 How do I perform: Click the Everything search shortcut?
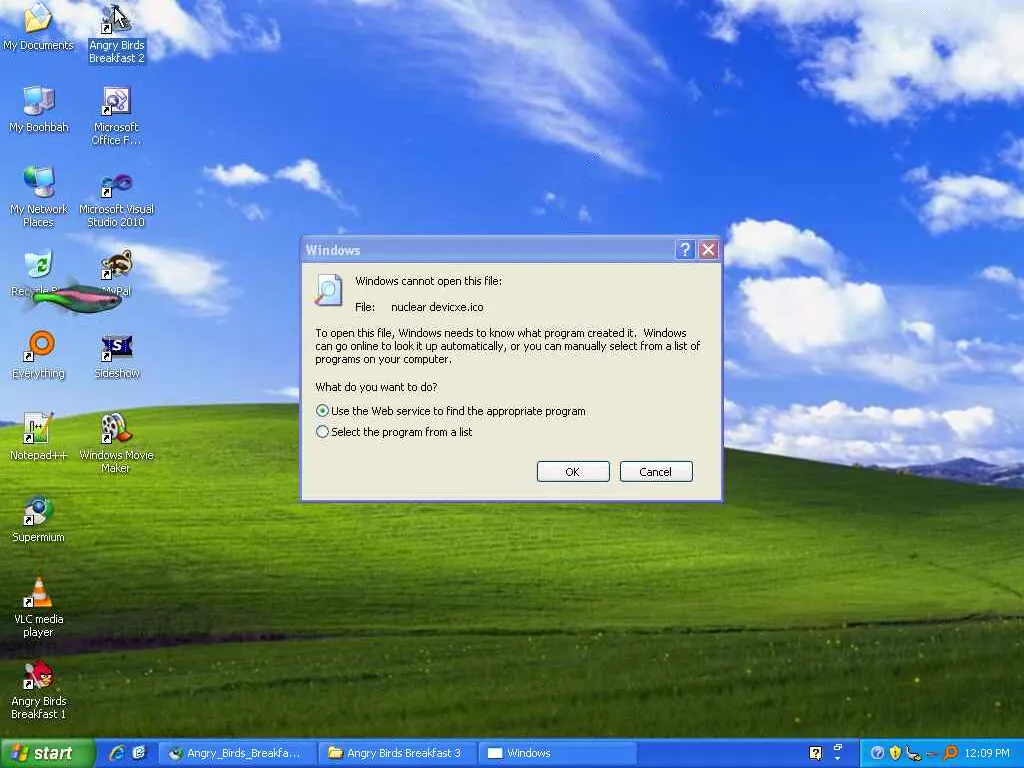click(x=39, y=355)
